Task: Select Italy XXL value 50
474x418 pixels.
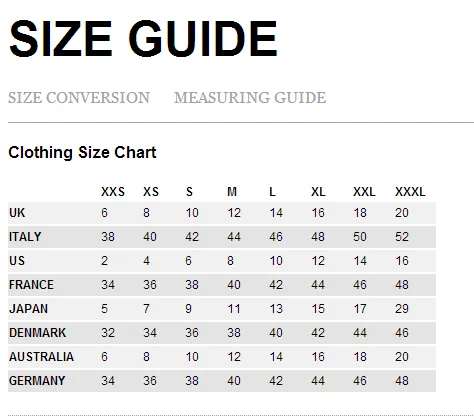Action: coord(360,237)
